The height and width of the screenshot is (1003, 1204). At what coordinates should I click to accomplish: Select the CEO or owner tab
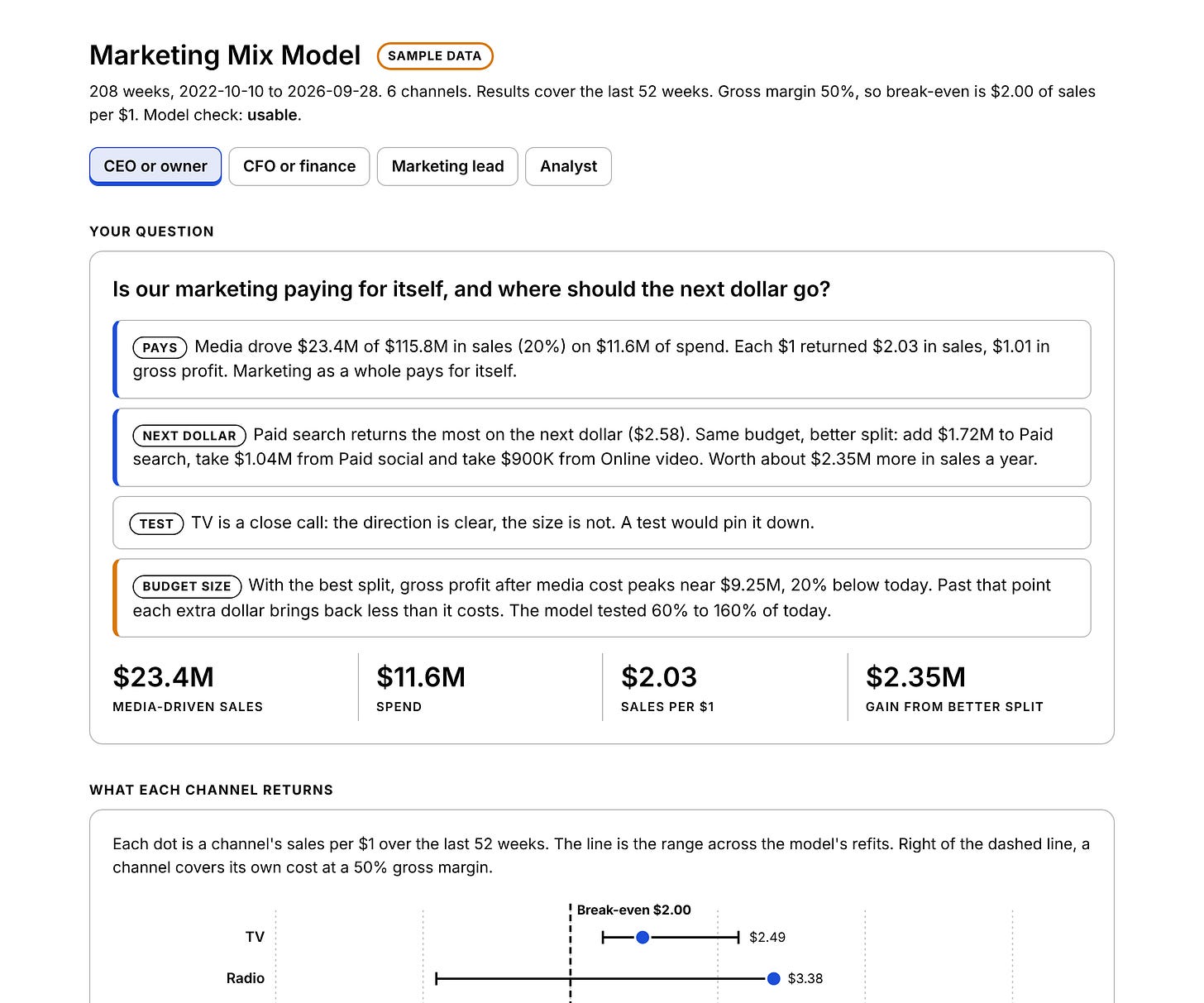(x=155, y=166)
